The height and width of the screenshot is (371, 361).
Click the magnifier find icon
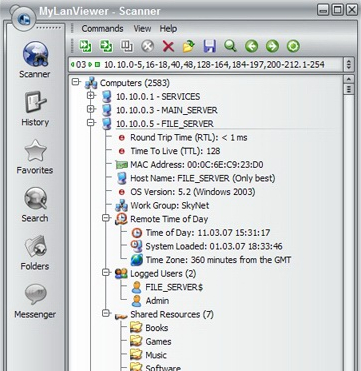point(230,46)
